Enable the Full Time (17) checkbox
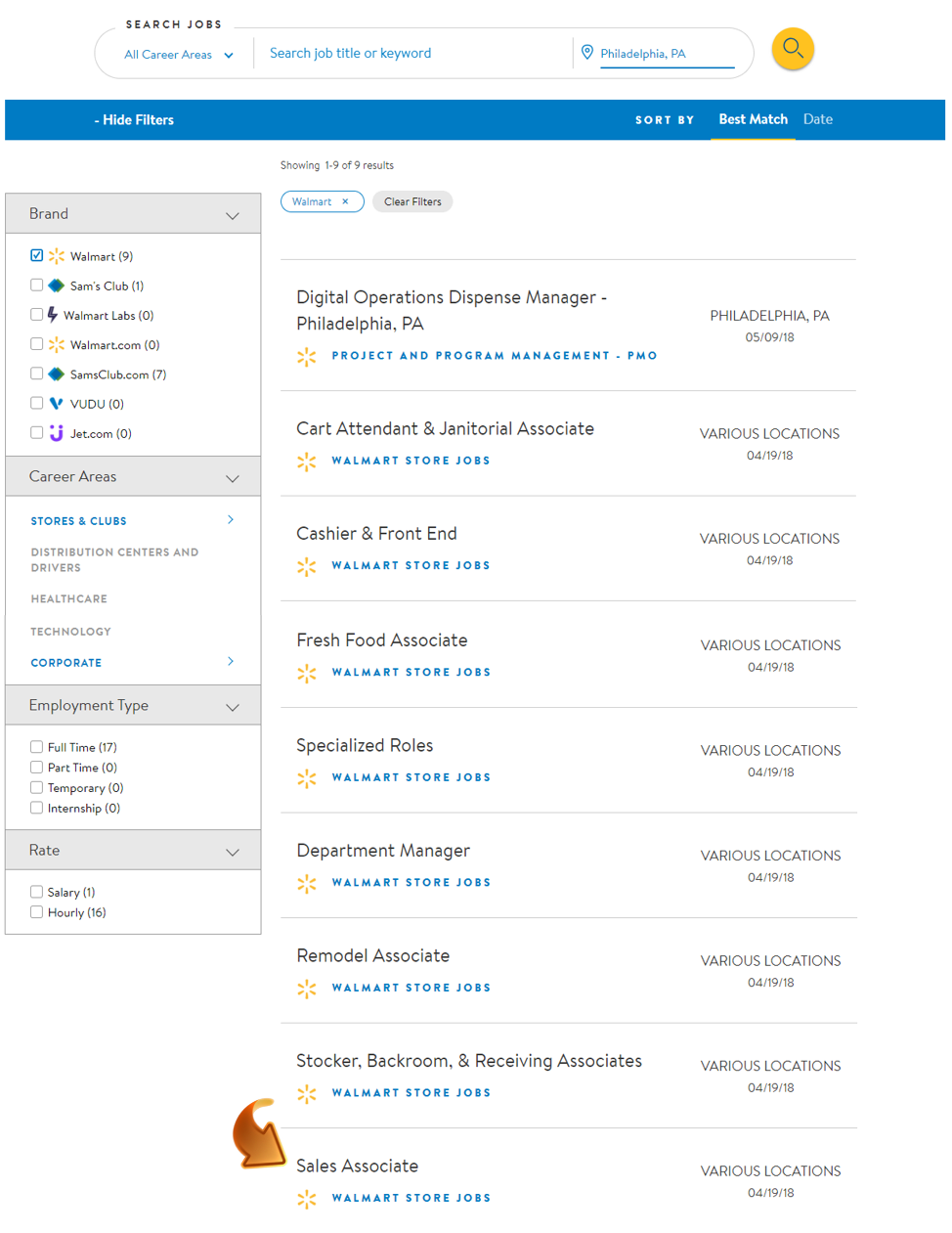This screenshot has height=1233, width=952. click(36, 747)
